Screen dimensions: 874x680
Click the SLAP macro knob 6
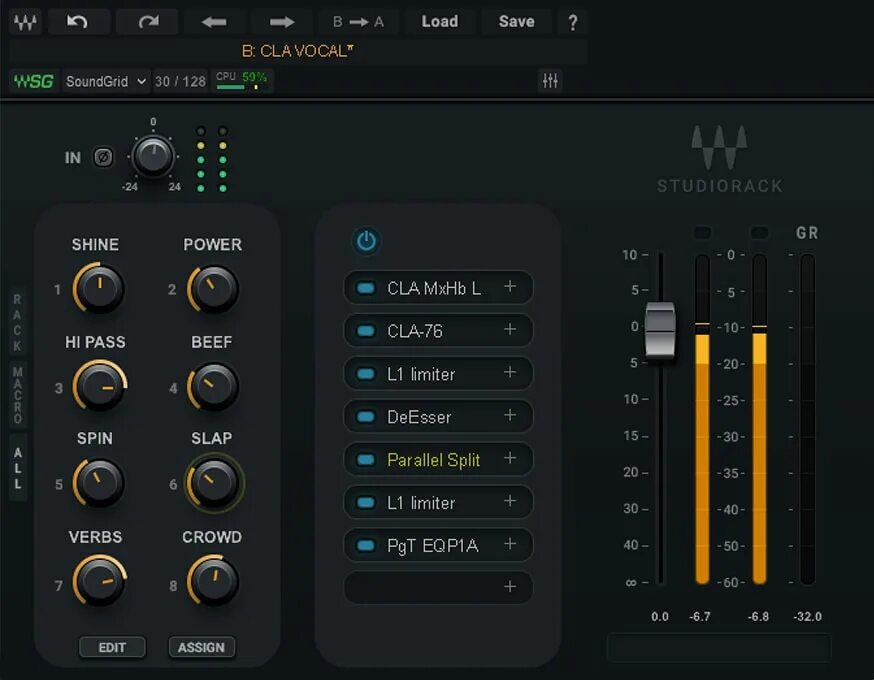(213, 483)
